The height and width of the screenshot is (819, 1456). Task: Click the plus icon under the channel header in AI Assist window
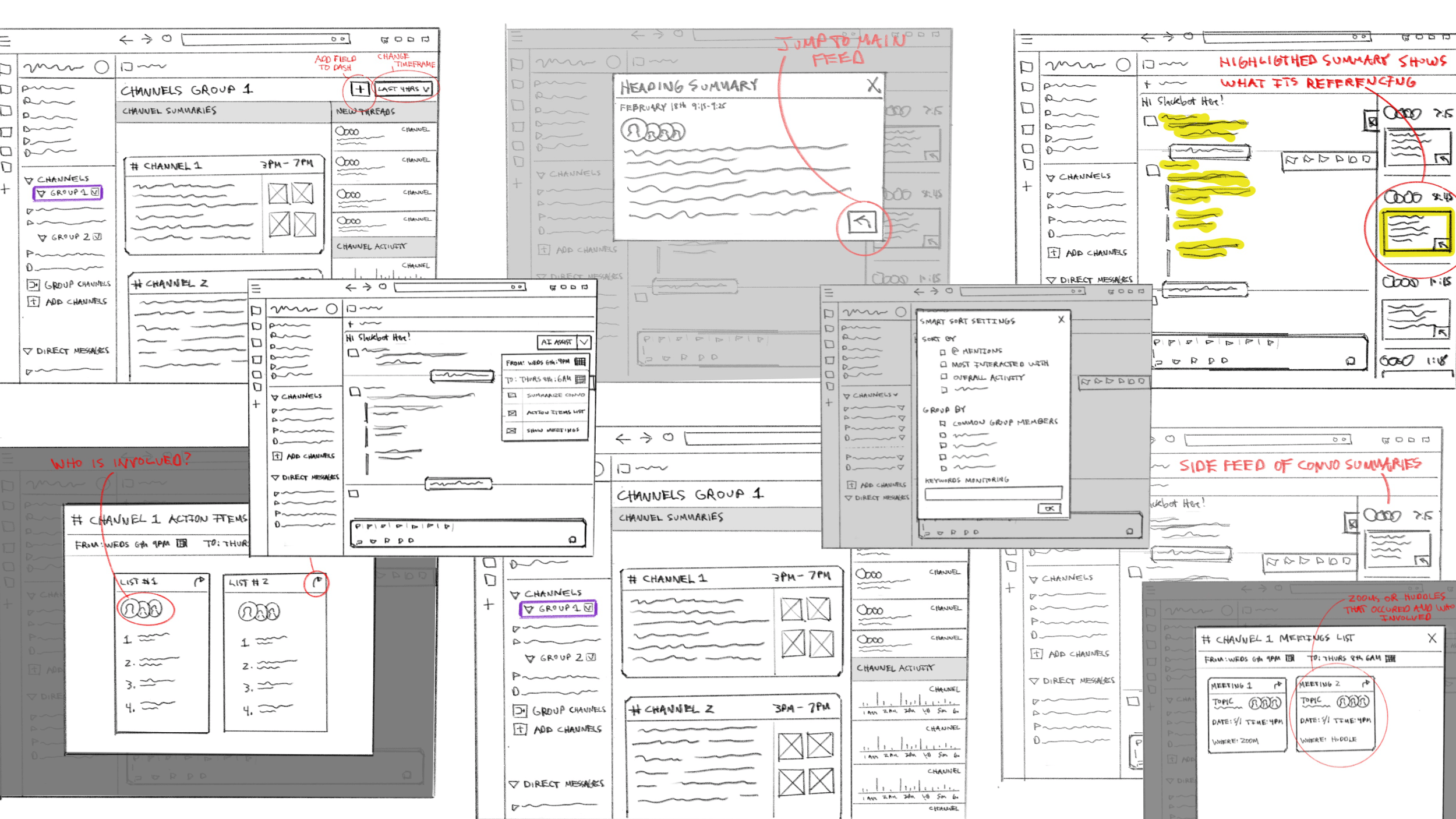(351, 324)
